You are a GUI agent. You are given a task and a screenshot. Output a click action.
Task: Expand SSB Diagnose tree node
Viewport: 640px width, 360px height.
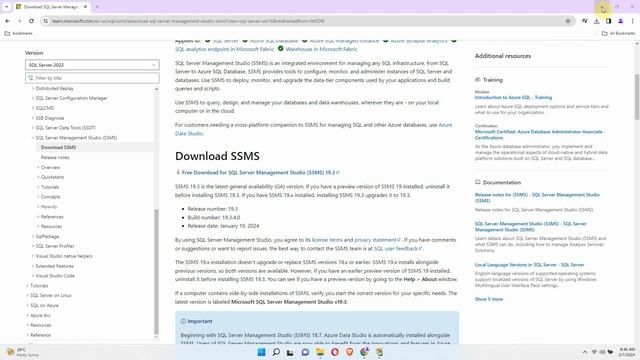click(x=33, y=118)
